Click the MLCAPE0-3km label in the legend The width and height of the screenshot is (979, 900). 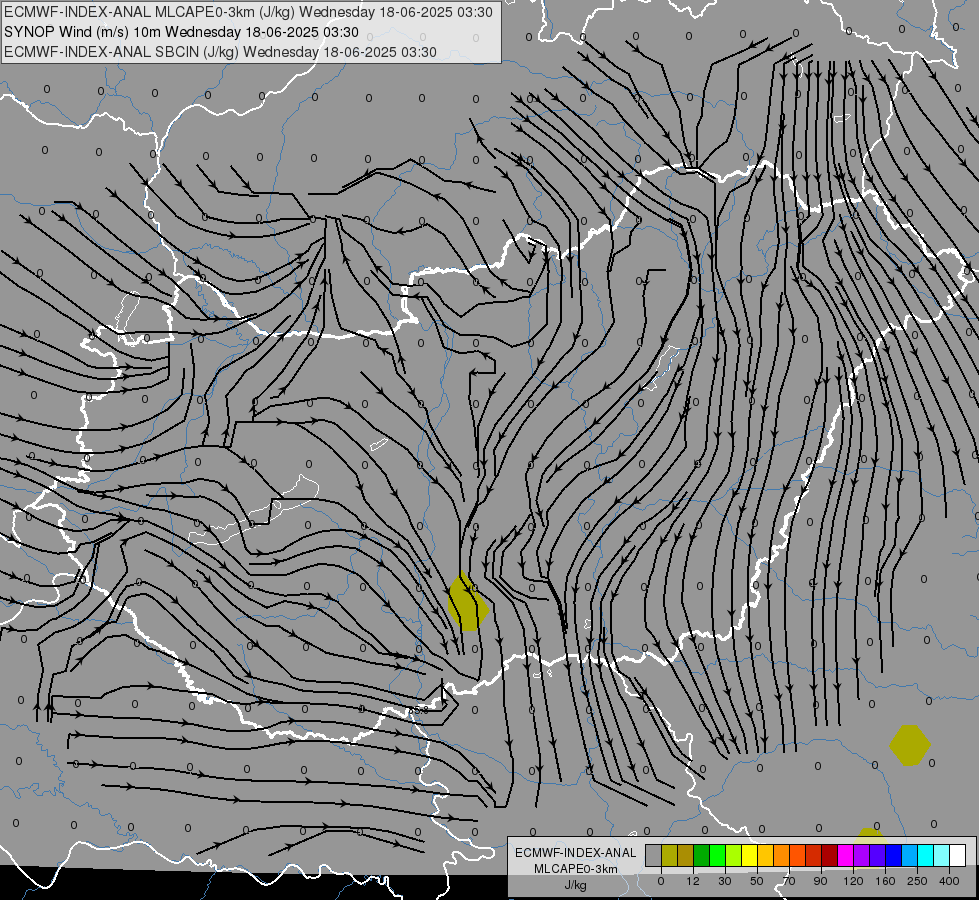point(575,869)
